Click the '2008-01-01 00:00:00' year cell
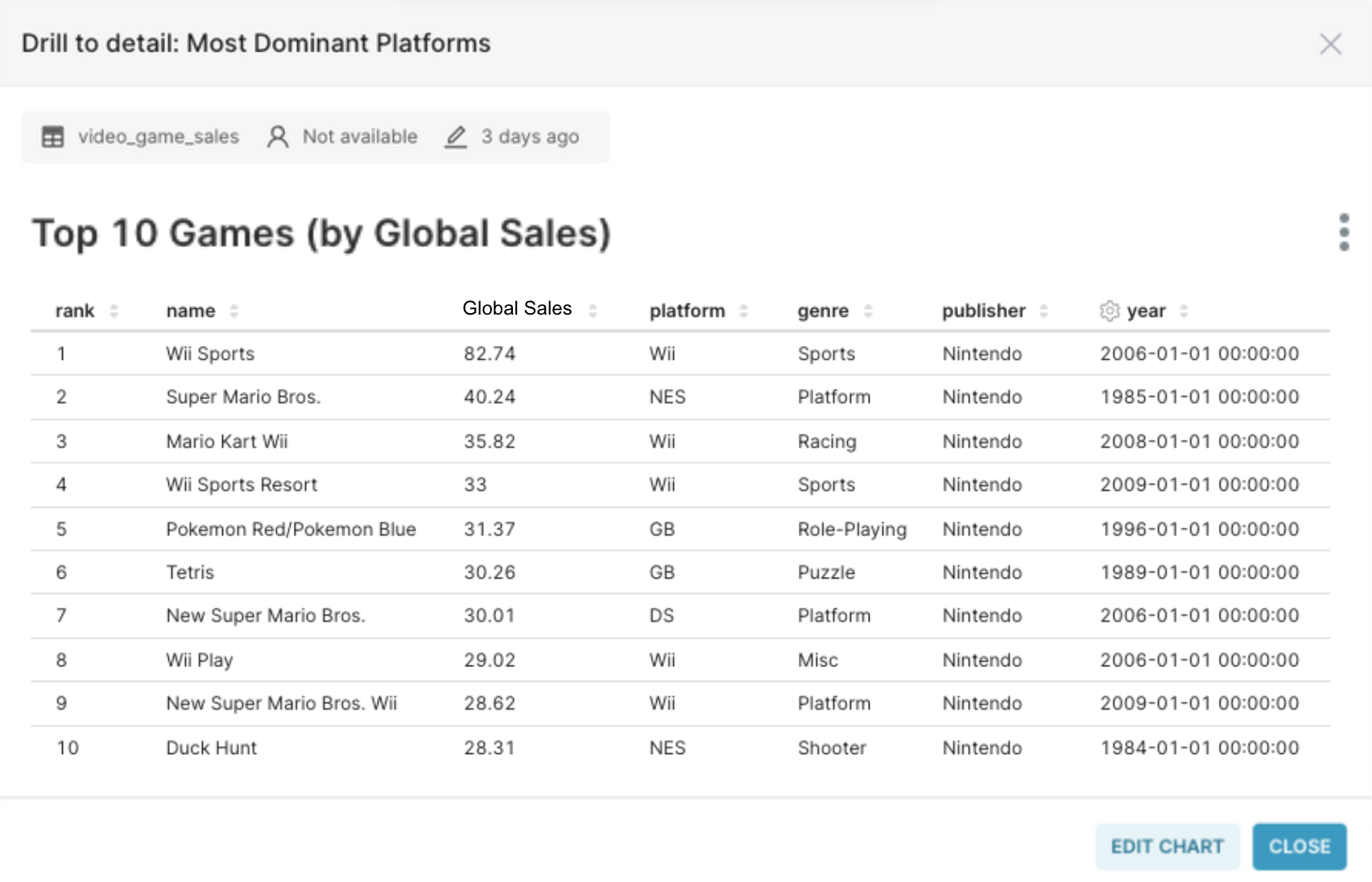 tap(1200, 441)
